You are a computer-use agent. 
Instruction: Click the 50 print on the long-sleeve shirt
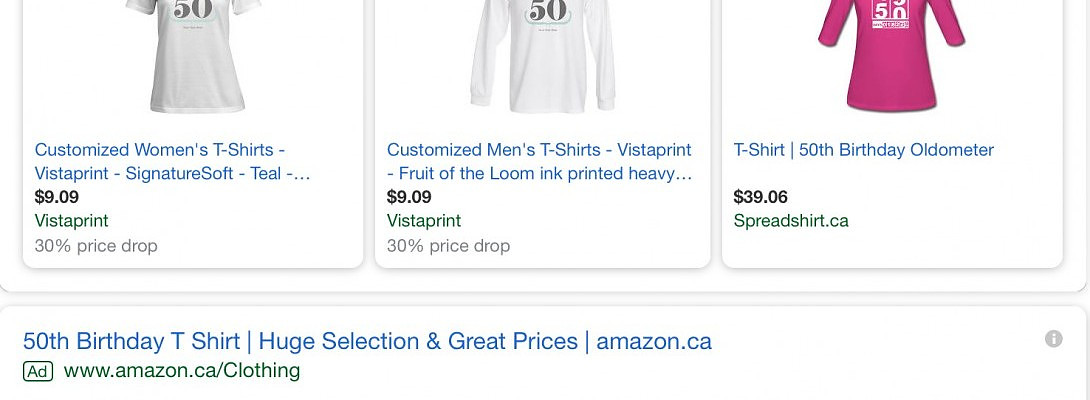547,11
